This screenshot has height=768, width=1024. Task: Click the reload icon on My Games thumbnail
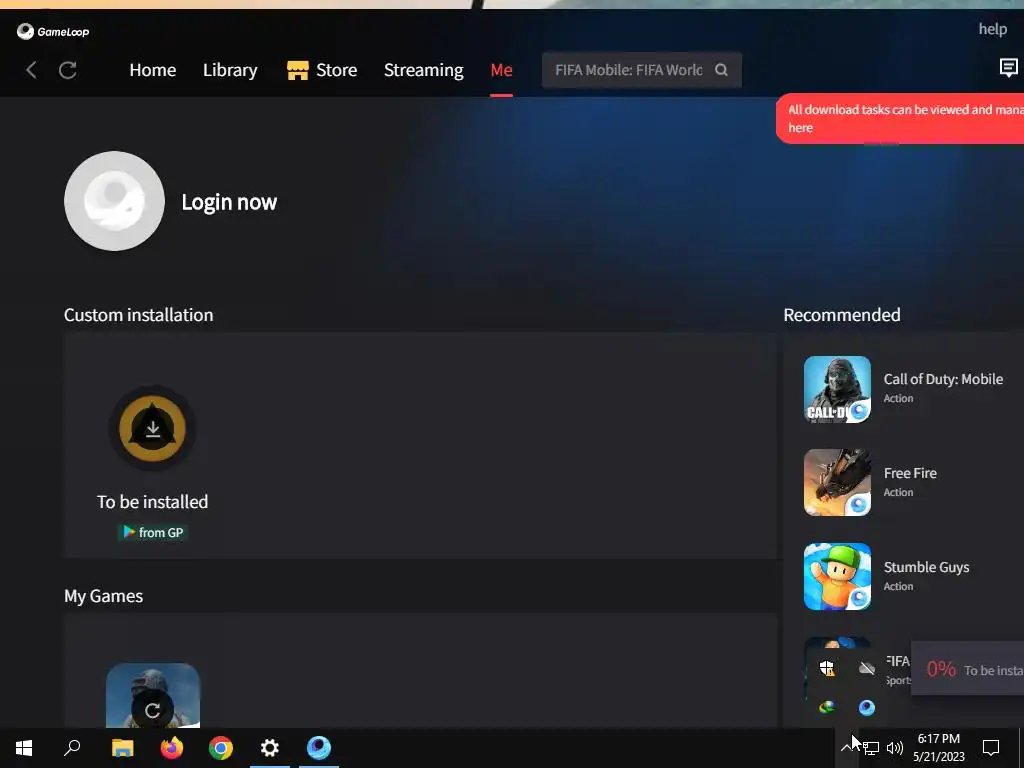[153, 710]
